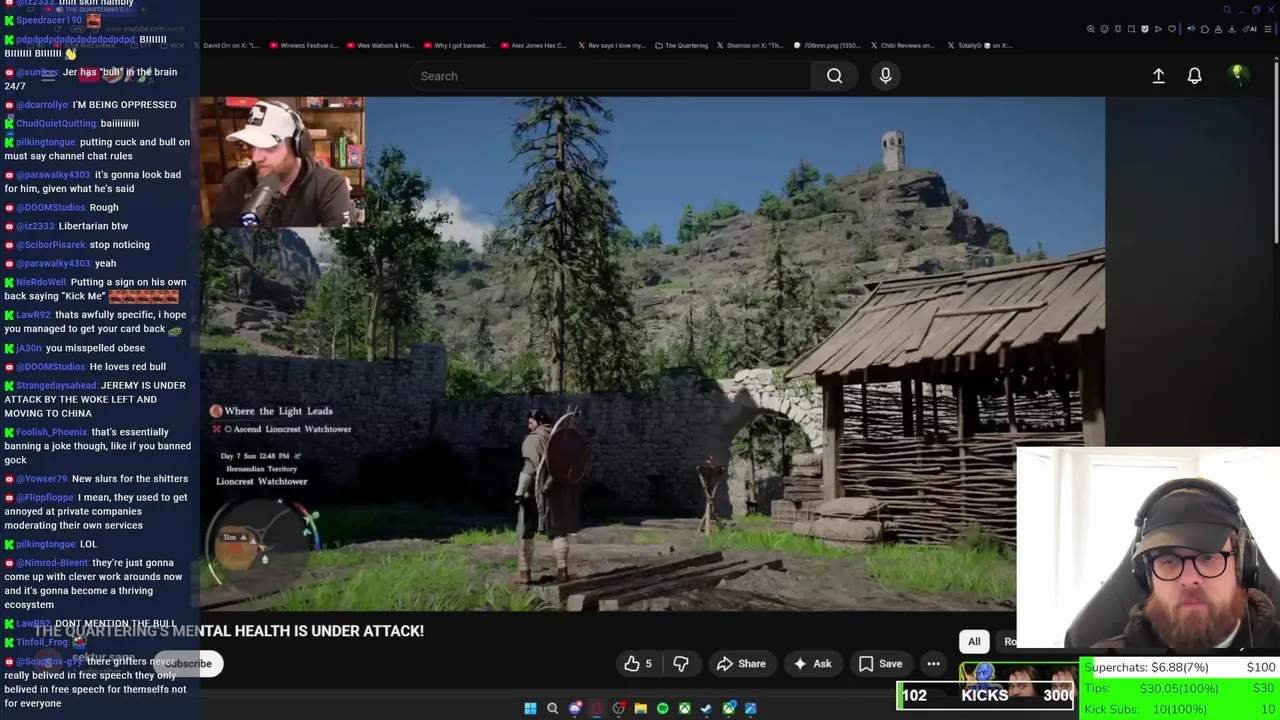Bookmark page with the heart icon
This screenshot has height=720, width=1280.
(x=1172, y=30)
